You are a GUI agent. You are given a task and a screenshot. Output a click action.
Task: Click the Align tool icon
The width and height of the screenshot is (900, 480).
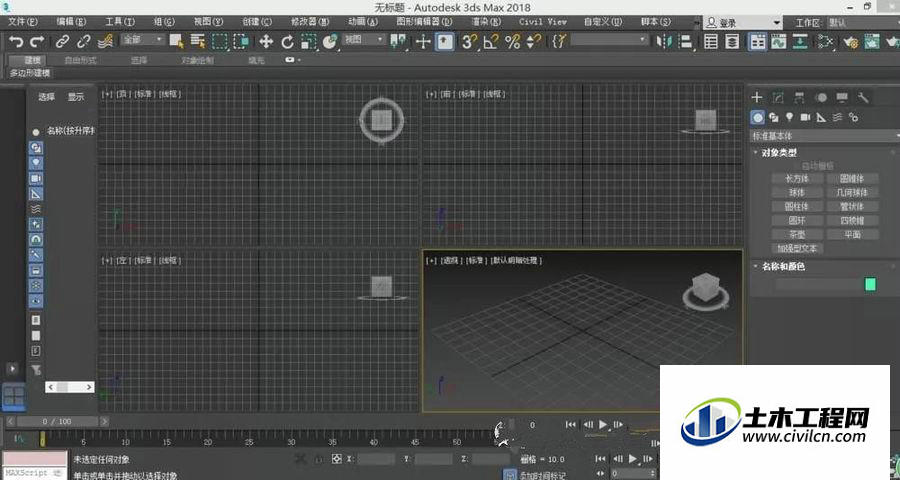[x=686, y=41]
